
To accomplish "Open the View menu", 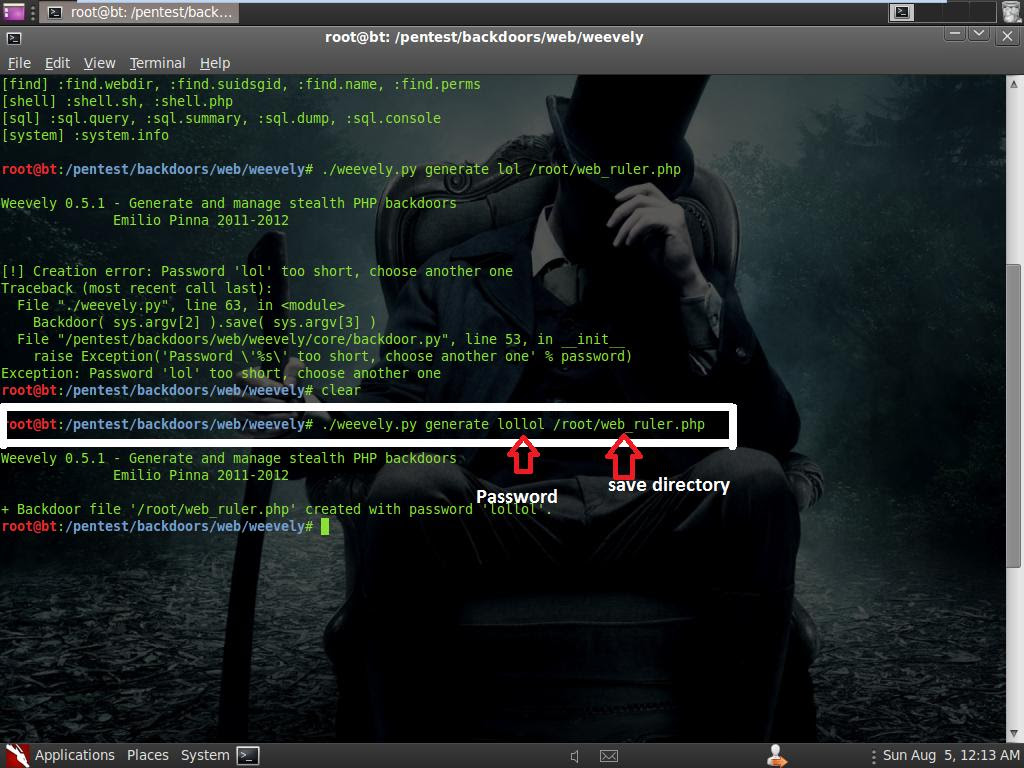I will pyautogui.click(x=99, y=63).
